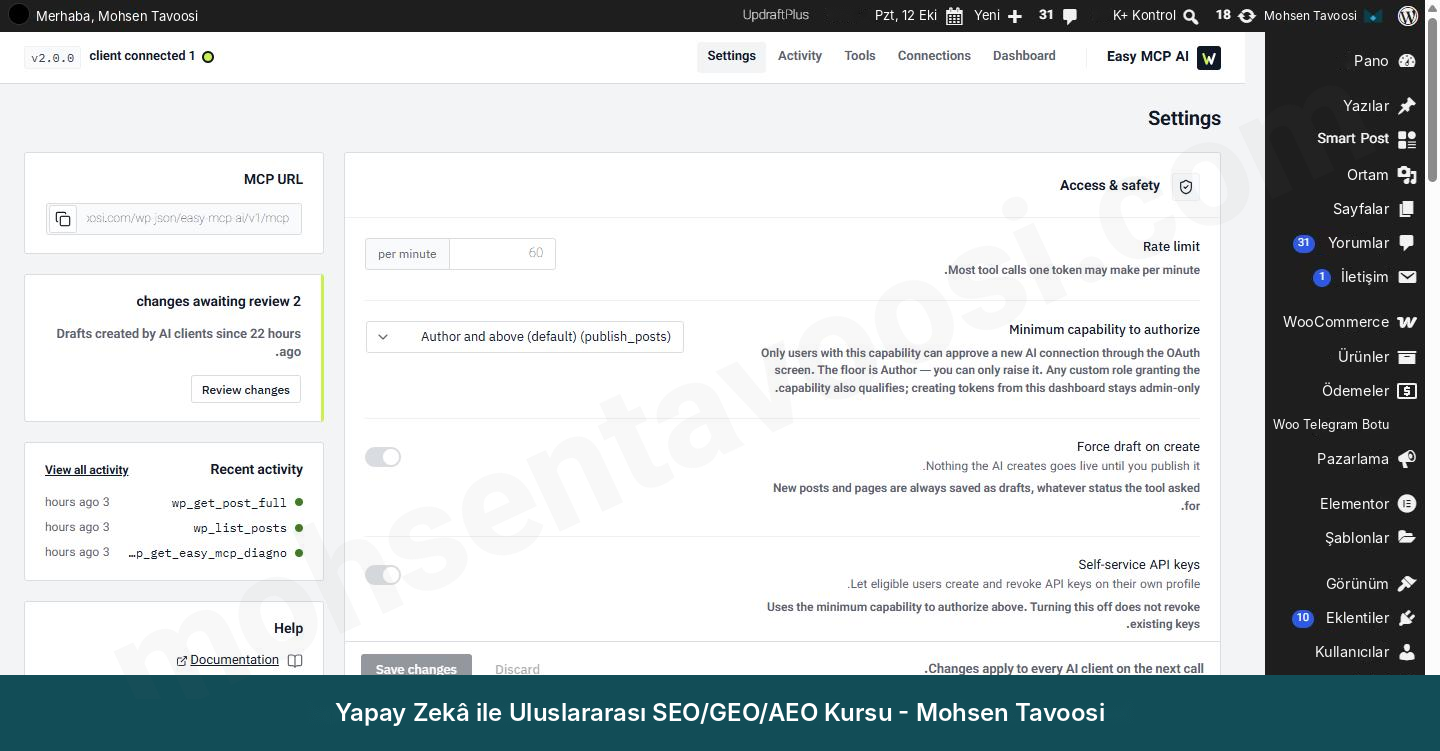This screenshot has width=1440, height=751.
Task: Select the Settings tab
Action: tap(732, 56)
